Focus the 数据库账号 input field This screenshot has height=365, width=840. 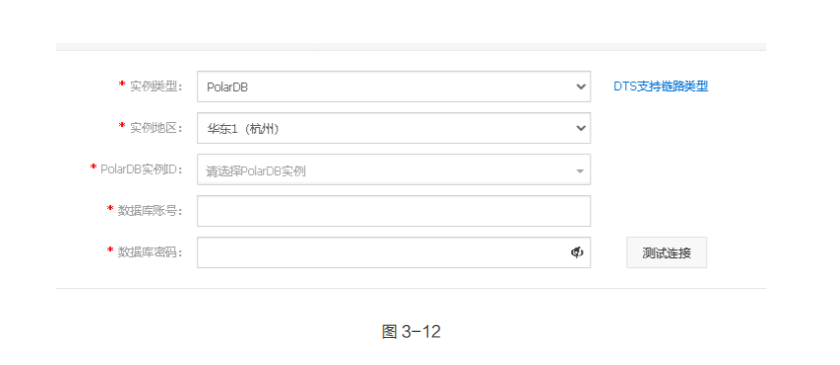(x=394, y=211)
